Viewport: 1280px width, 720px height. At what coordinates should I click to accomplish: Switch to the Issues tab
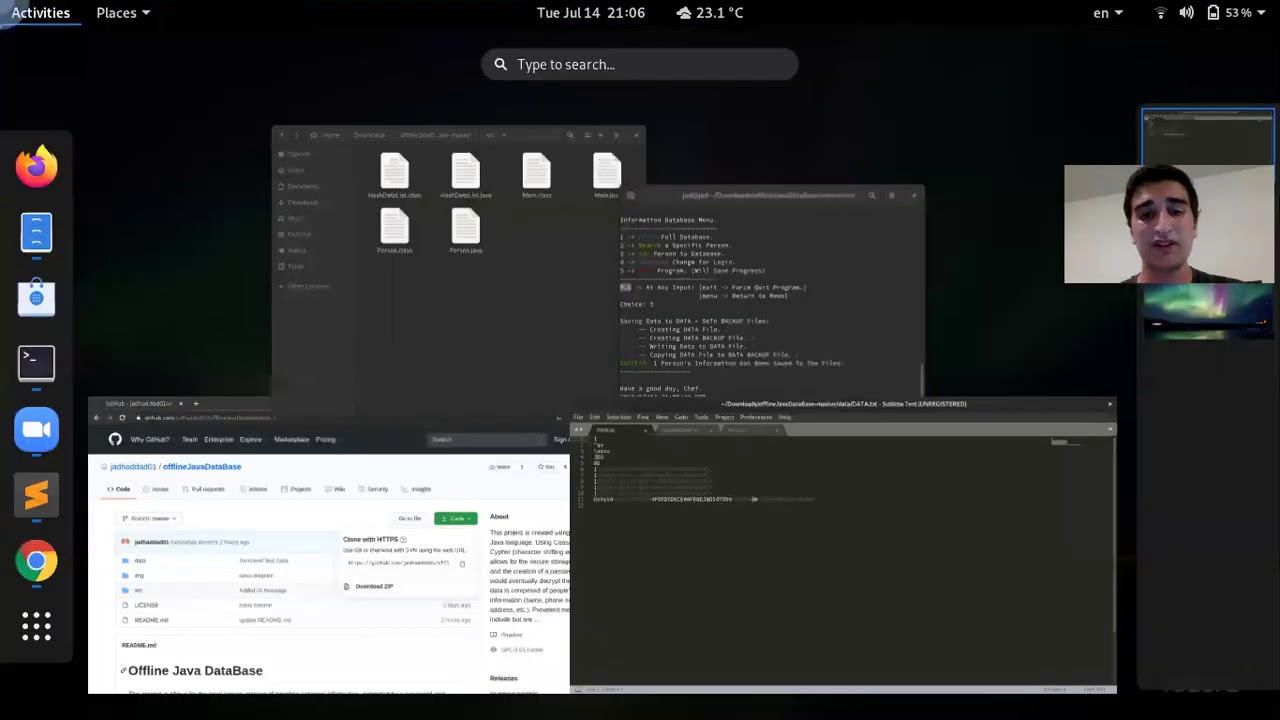(157, 489)
